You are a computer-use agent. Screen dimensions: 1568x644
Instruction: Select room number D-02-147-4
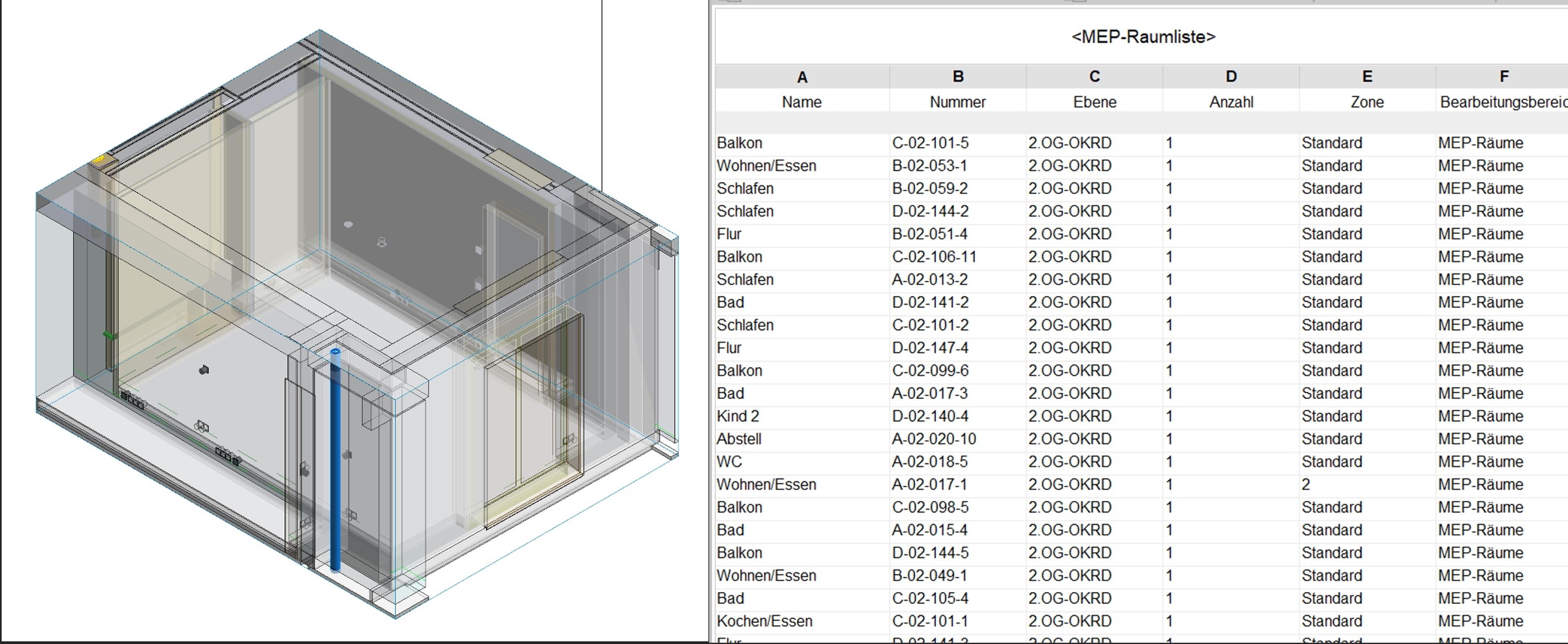coord(930,348)
